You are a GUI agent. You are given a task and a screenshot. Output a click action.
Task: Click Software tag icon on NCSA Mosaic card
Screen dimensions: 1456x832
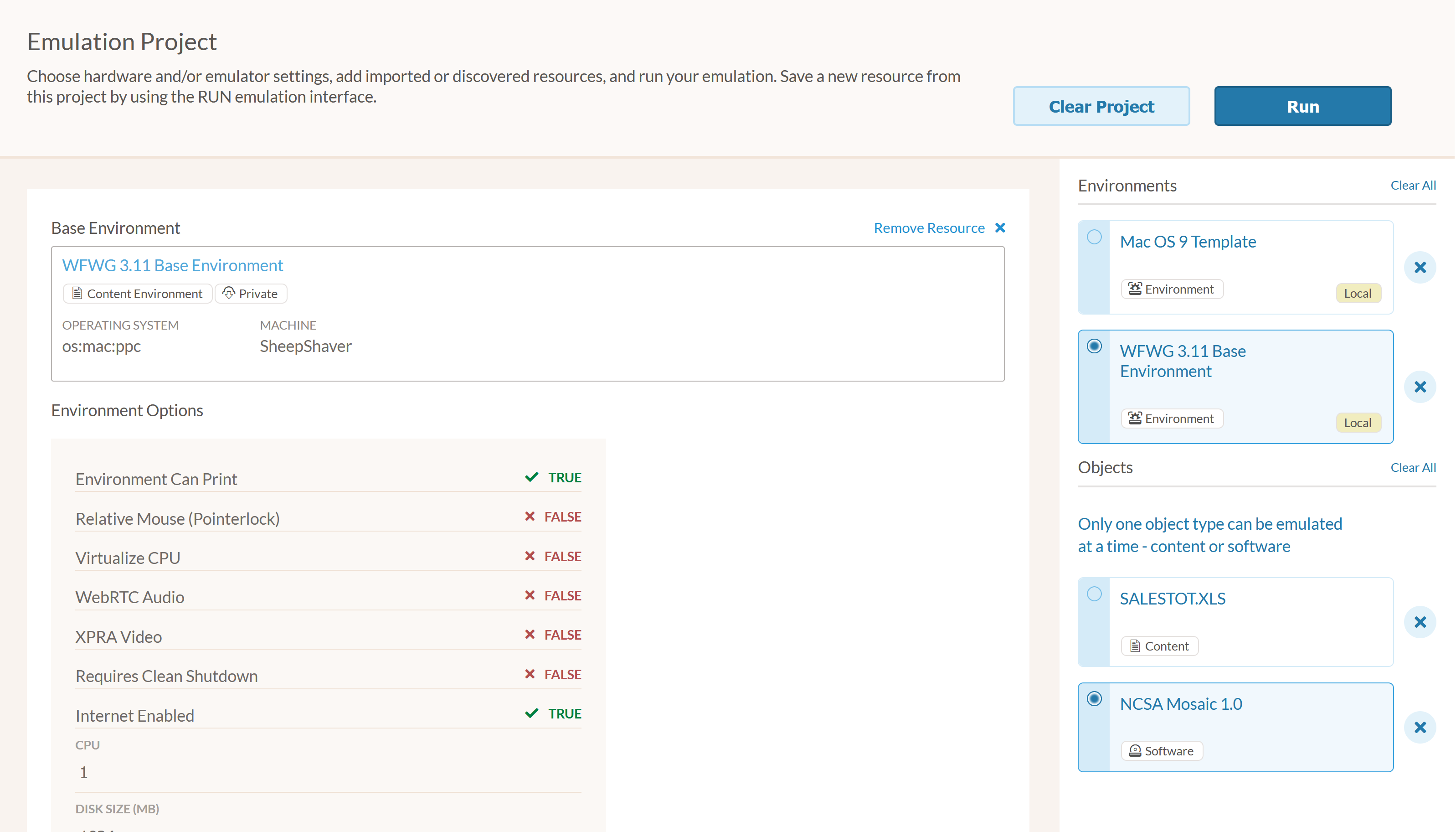click(1134, 751)
